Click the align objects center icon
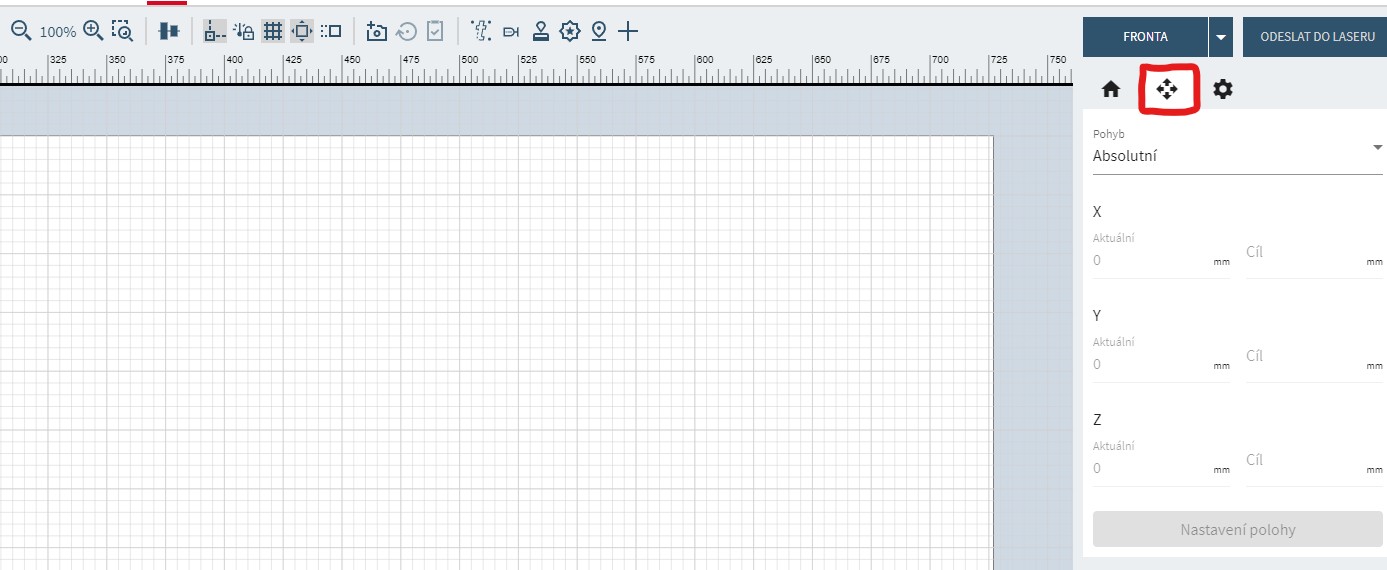This screenshot has height=570, width=1387. click(168, 31)
